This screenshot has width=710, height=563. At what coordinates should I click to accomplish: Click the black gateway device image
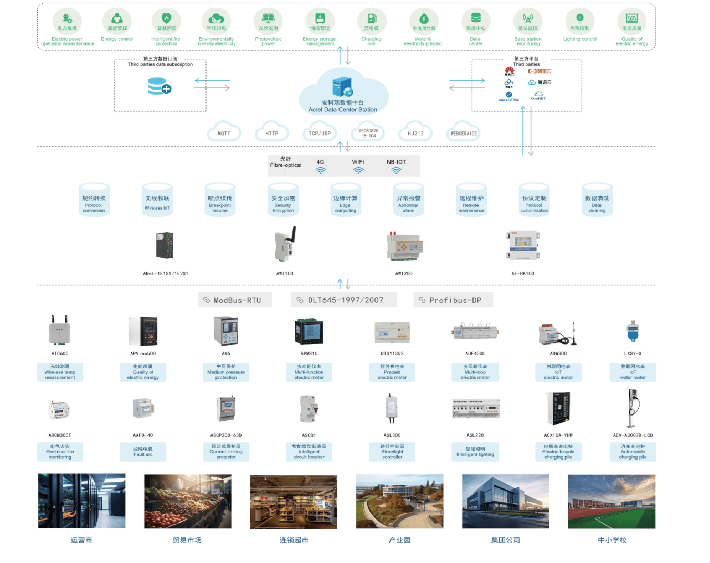pyautogui.click(x=164, y=245)
